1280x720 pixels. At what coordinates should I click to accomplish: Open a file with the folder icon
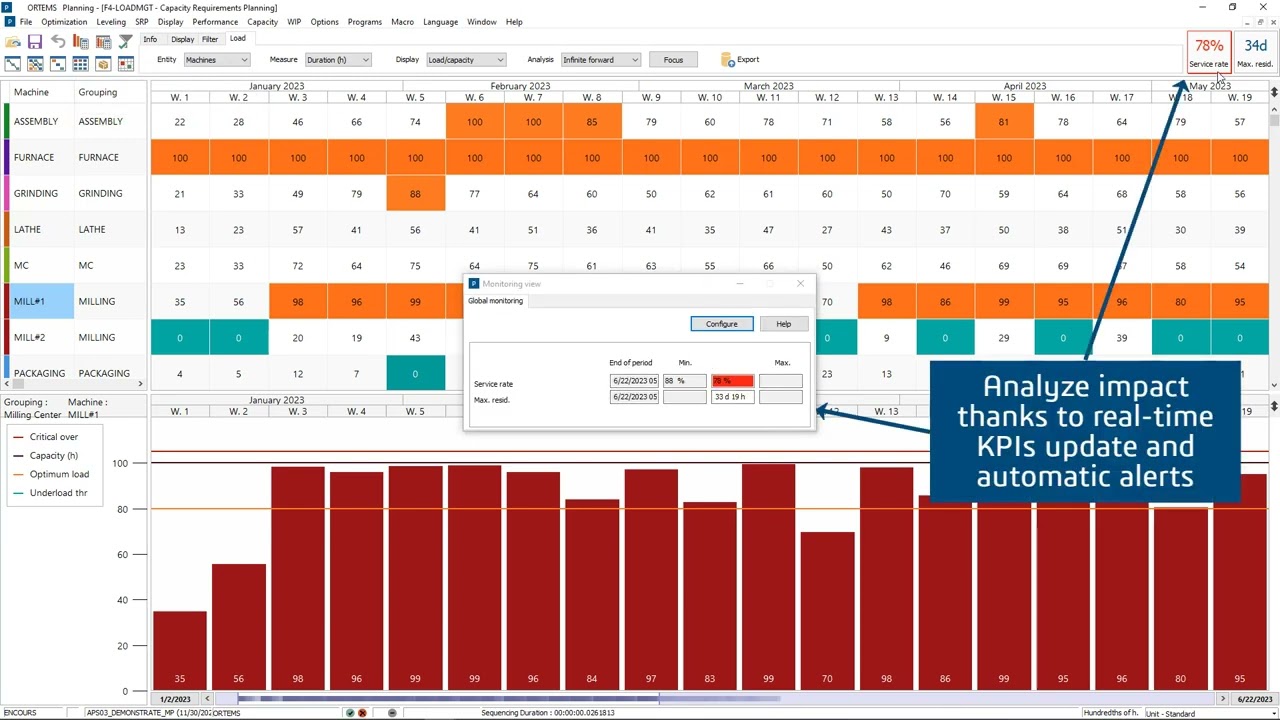pyautogui.click(x=13, y=42)
